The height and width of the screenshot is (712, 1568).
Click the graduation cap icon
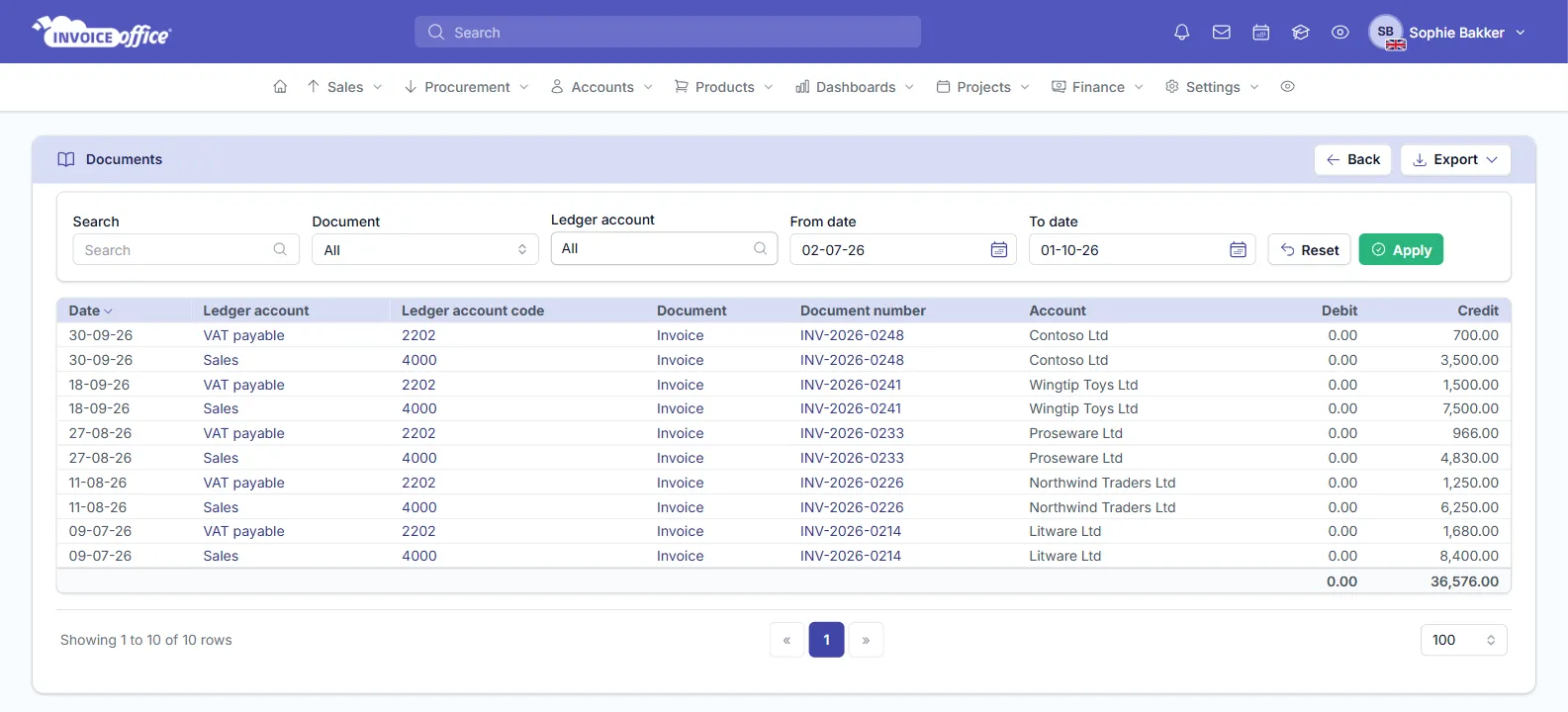pos(1301,33)
